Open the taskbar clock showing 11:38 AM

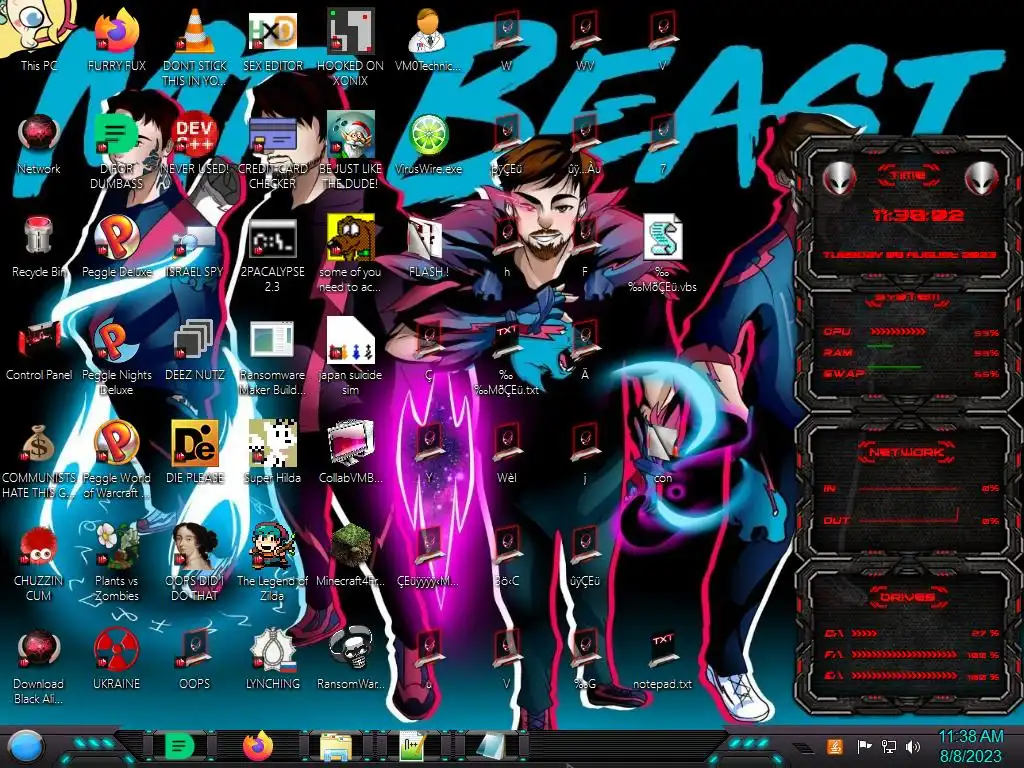point(970,746)
